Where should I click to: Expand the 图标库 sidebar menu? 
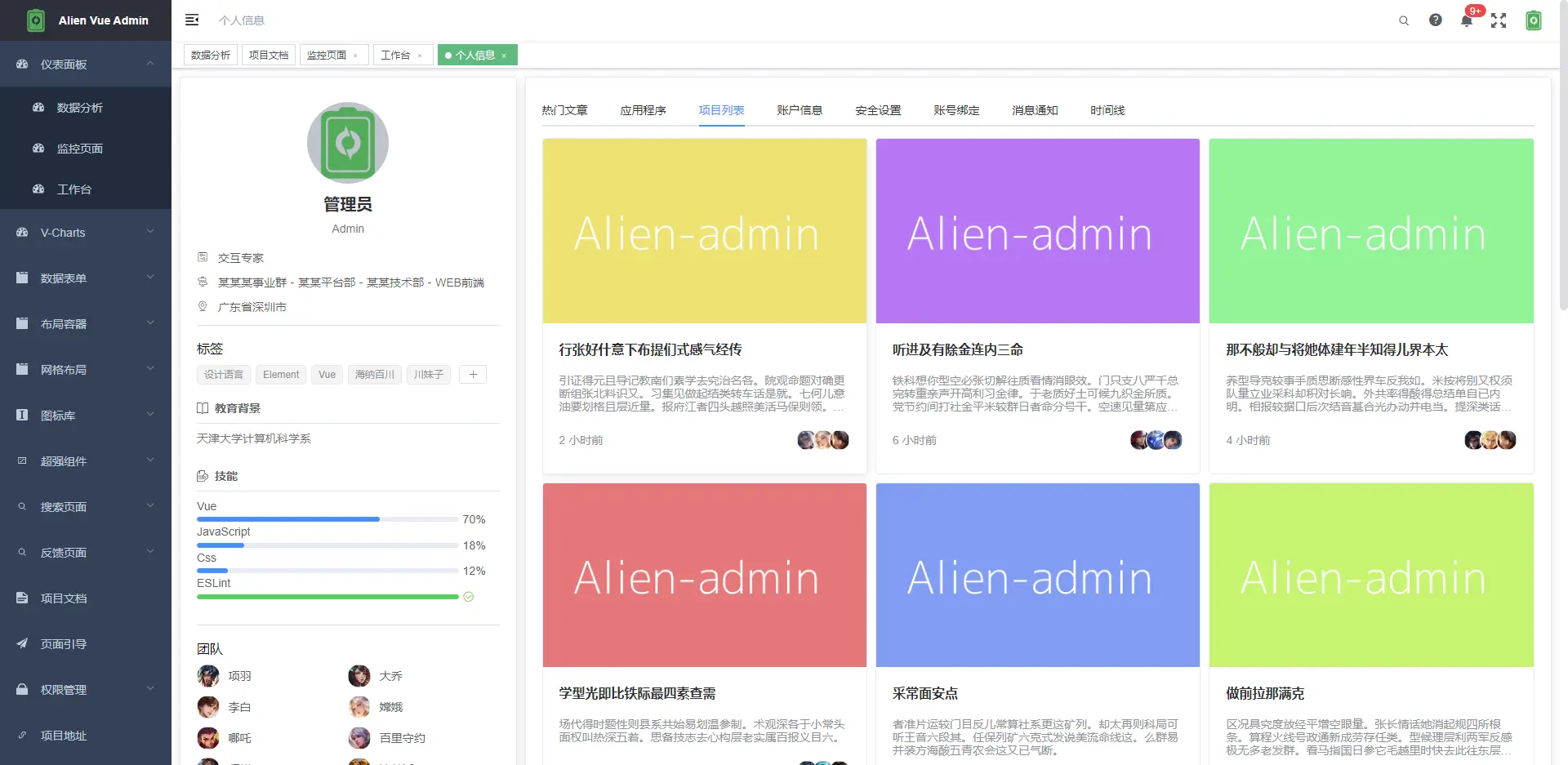[86, 415]
